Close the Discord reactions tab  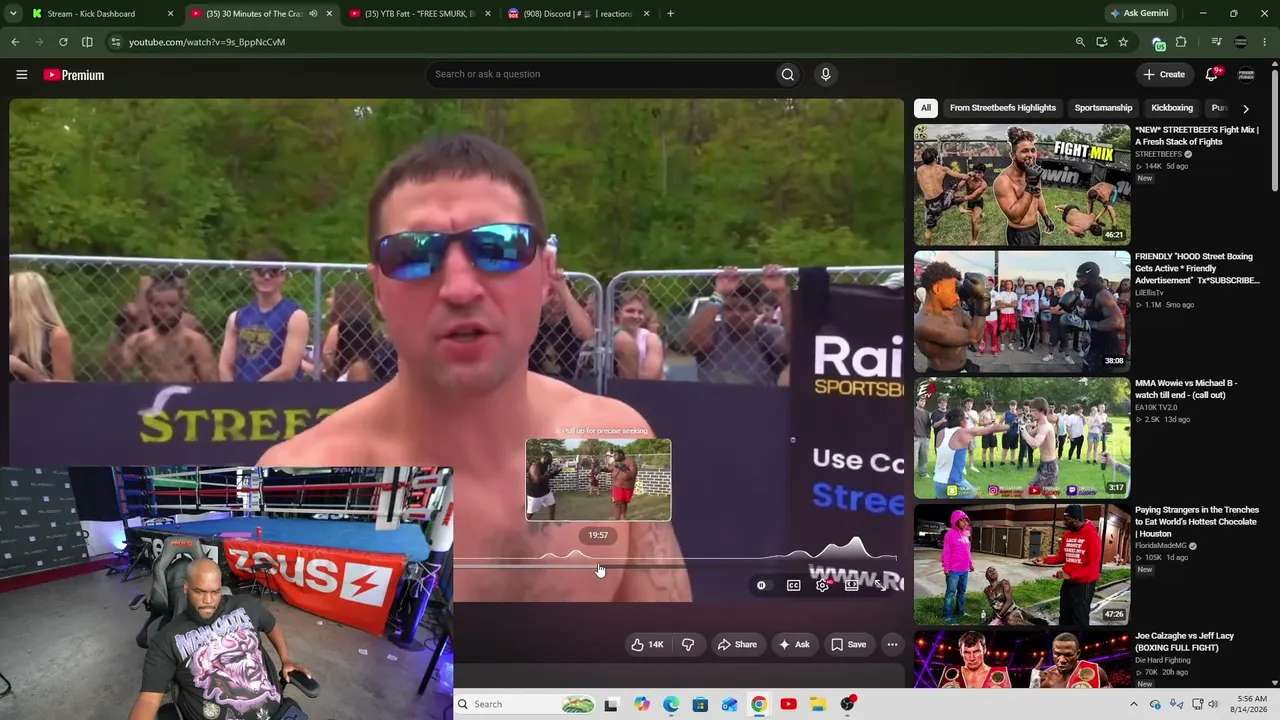click(x=646, y=14)
